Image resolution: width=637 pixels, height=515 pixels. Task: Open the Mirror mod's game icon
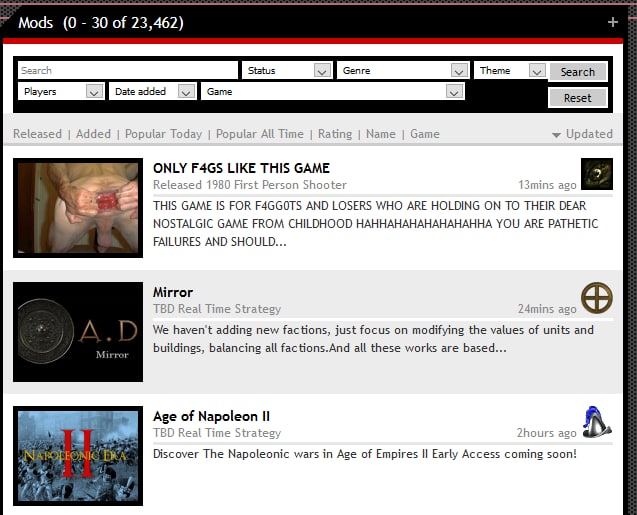pos(596,298)
